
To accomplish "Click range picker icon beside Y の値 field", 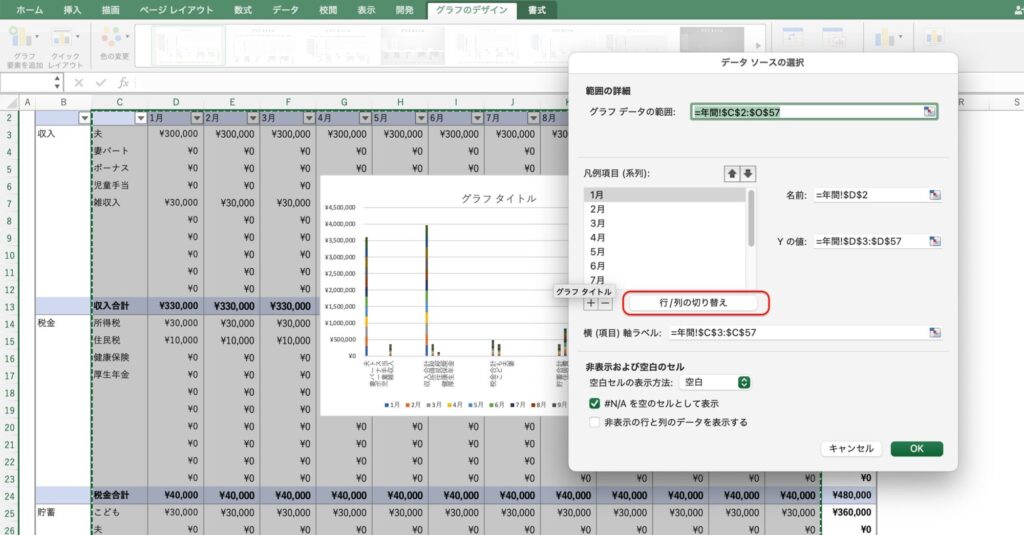I will 935,241.
